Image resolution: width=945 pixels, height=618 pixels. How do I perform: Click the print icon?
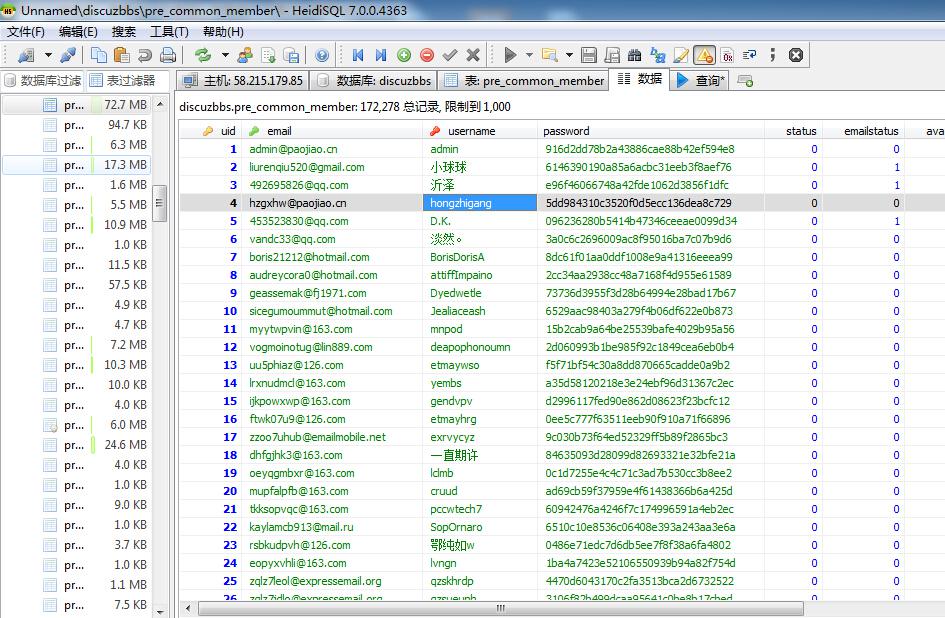click(x=168, y=55)
